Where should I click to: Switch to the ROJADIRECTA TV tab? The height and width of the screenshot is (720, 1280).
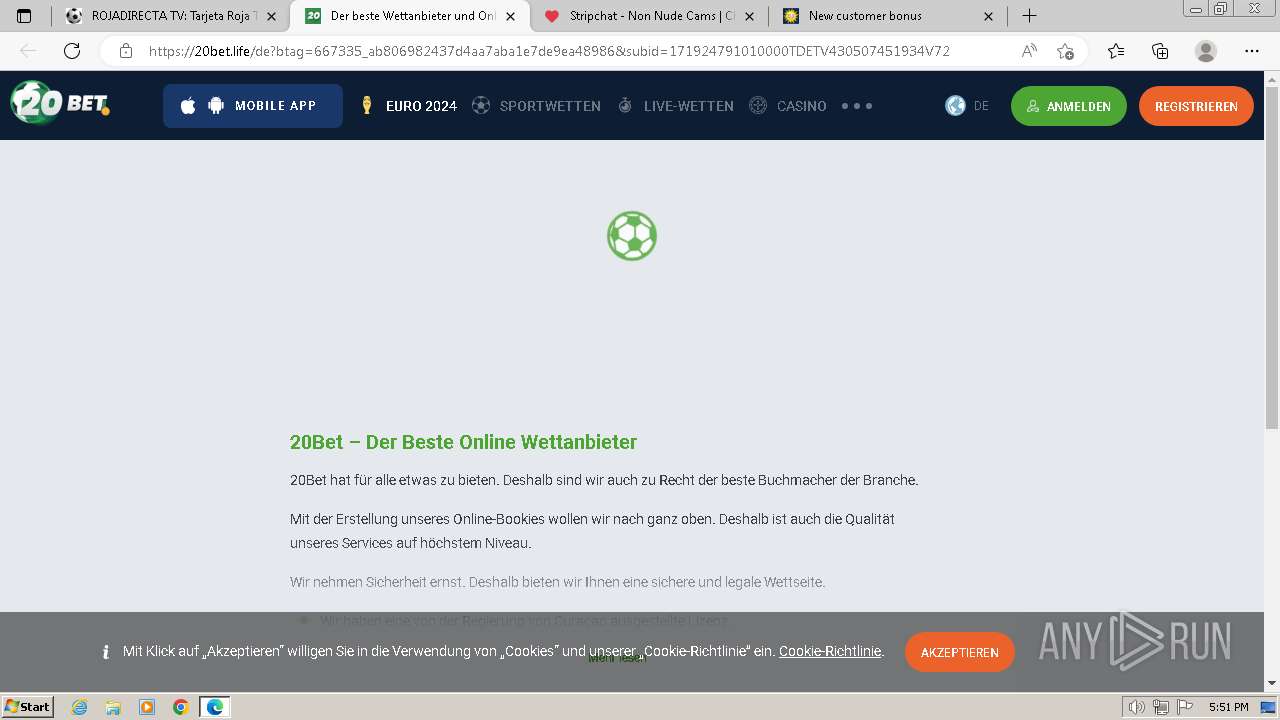[x=170, y=16]
